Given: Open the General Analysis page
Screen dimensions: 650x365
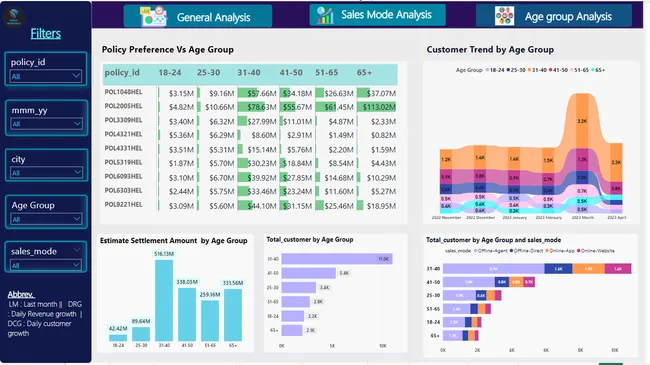Looking at the screenshot, I should point(198,17).
